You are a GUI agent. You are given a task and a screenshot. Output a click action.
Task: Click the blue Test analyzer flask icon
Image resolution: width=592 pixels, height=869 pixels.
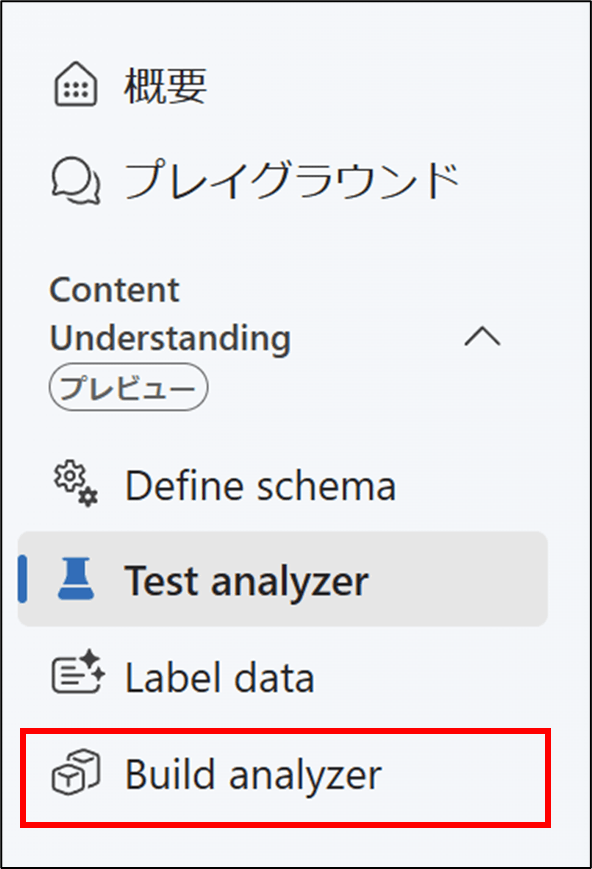76,579
